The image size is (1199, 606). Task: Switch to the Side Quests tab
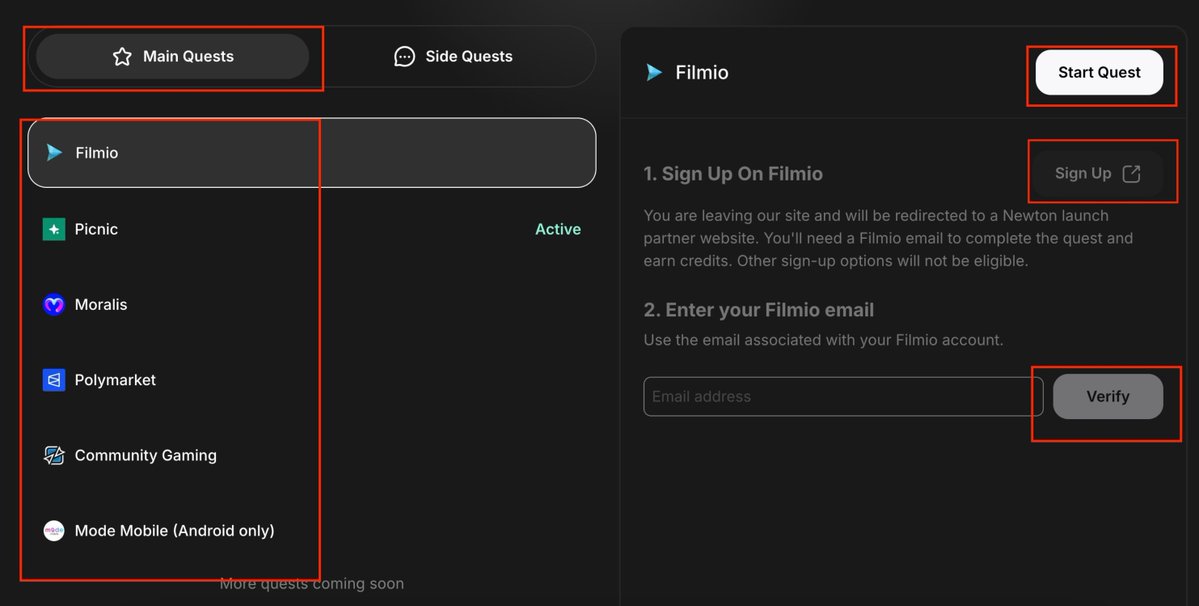click(x=453, y=57)
